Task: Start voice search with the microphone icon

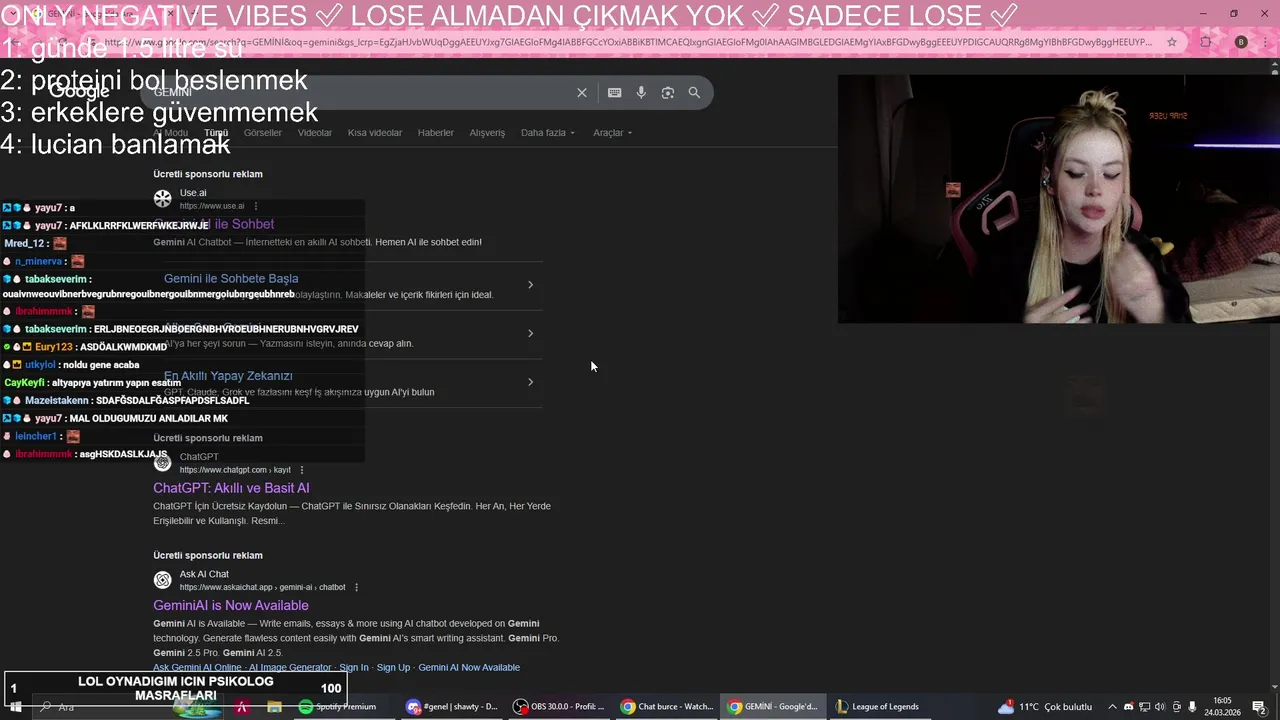Action: [641, 93]
